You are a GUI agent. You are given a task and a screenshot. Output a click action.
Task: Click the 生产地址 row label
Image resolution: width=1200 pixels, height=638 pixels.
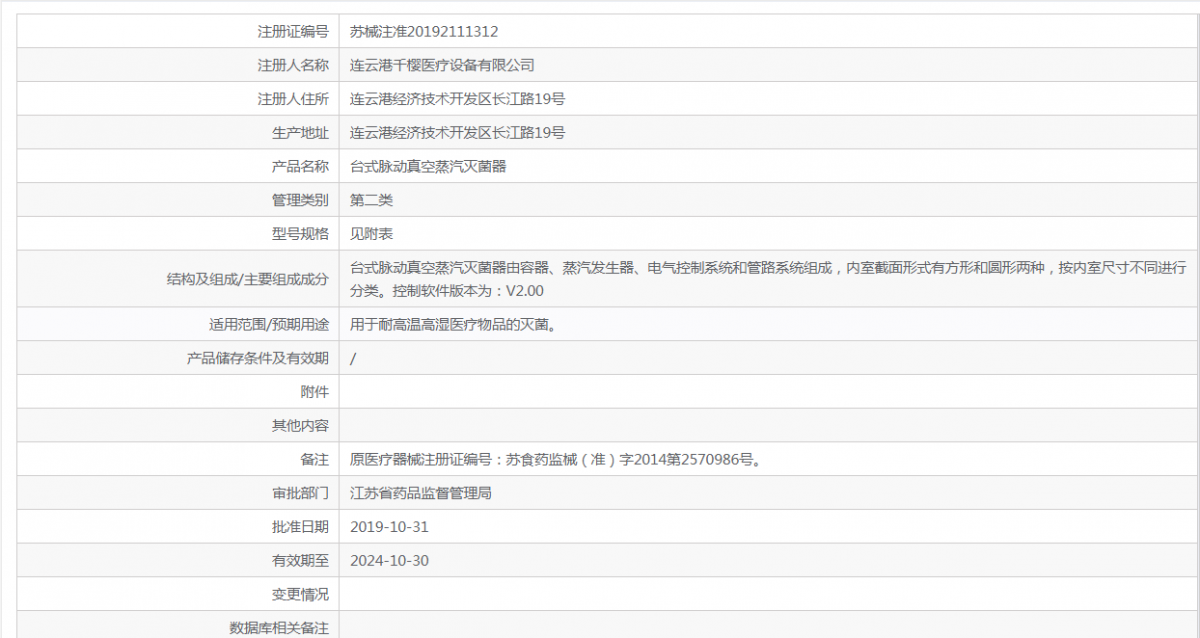[305, 131]
